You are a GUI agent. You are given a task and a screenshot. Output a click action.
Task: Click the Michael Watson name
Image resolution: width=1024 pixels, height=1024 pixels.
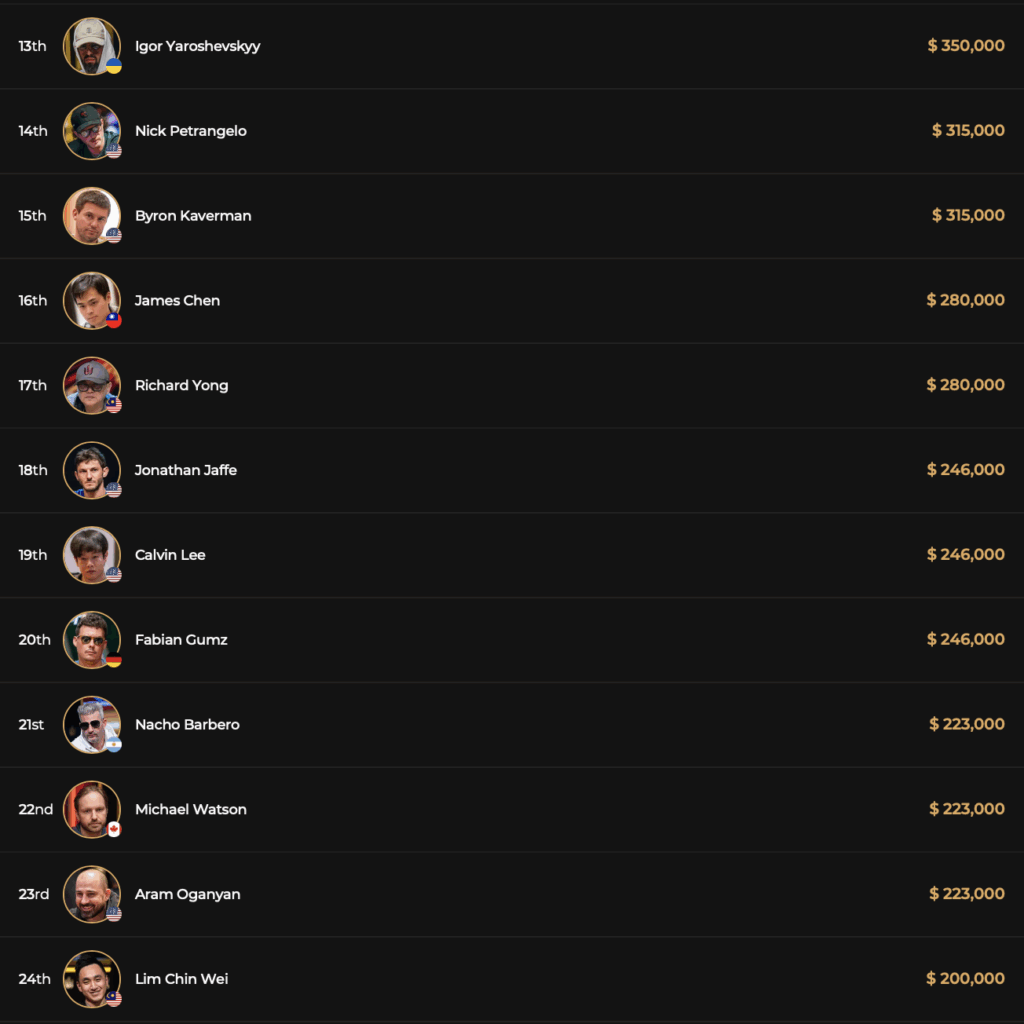coord(190,809)
